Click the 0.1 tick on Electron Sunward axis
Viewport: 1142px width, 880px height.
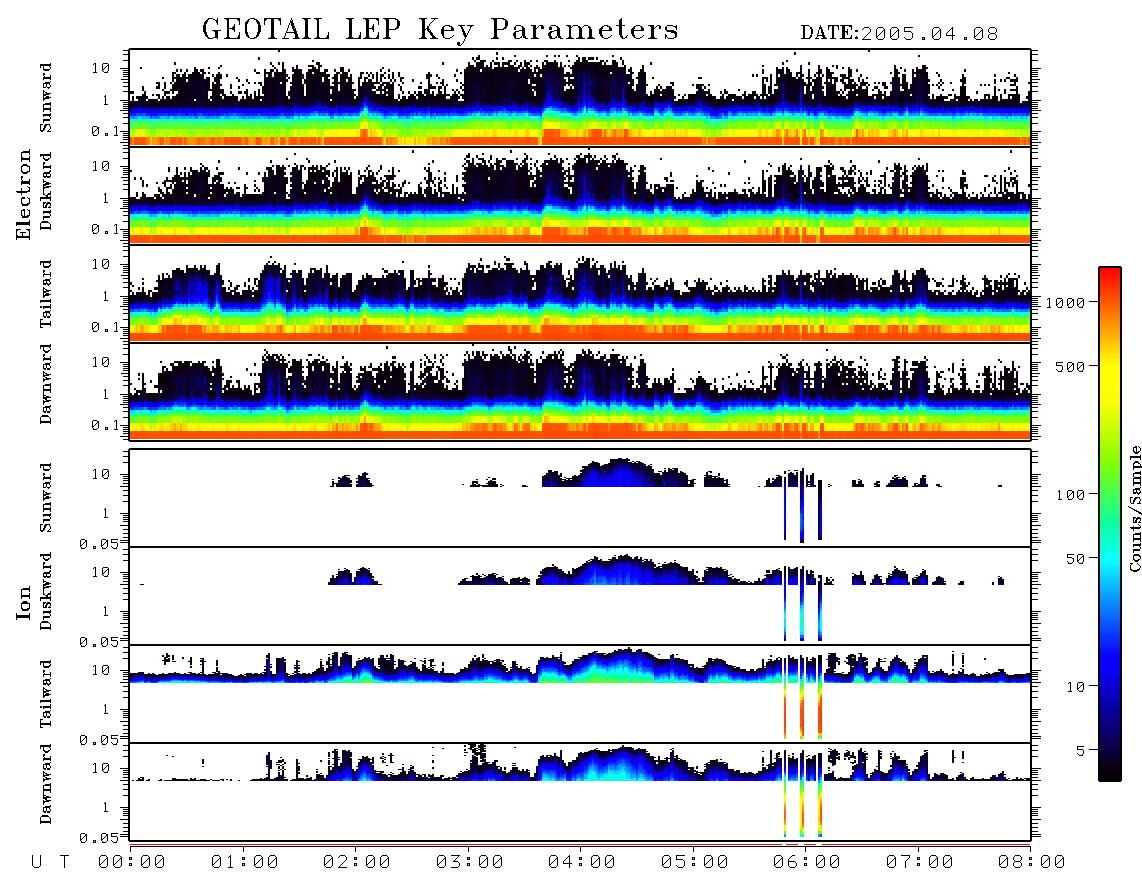click(x=104, y=131)
